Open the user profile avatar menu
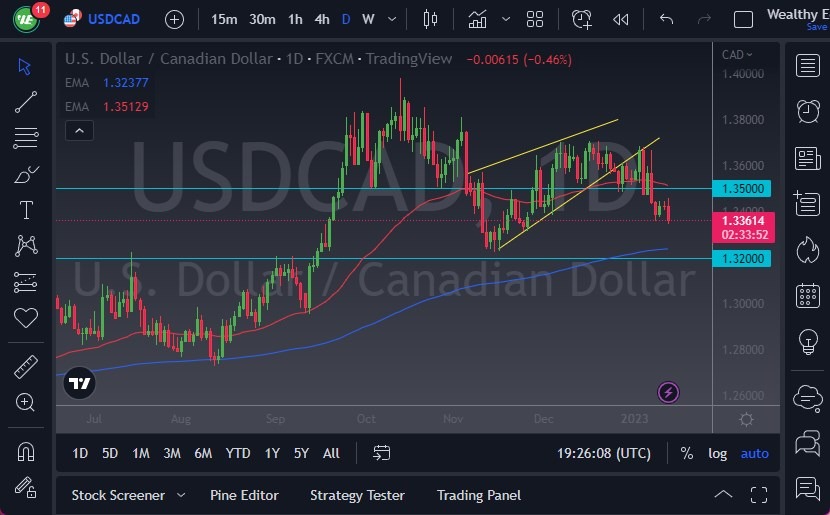830x515 pixels. (x=25, y=20)
